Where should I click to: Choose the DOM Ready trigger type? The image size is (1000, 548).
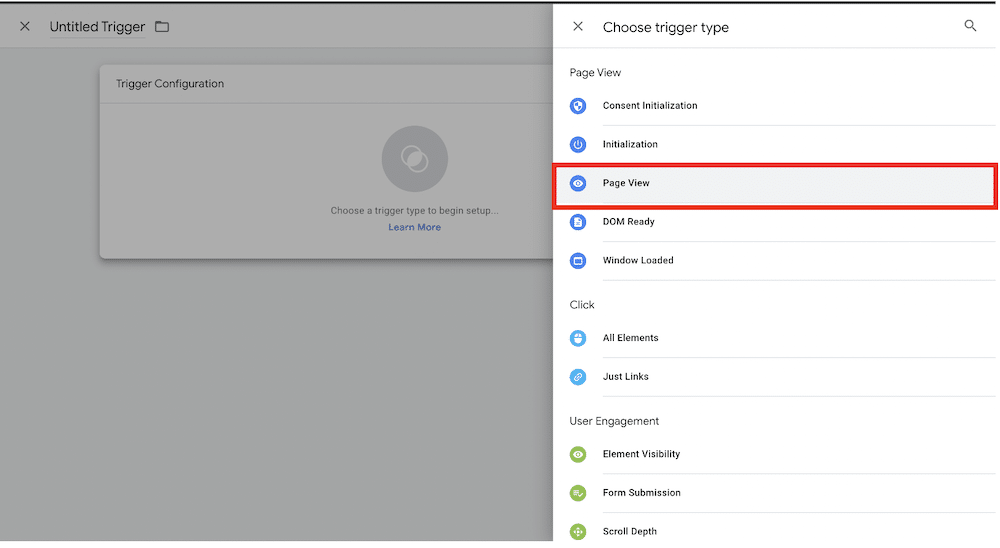(774, 222)
